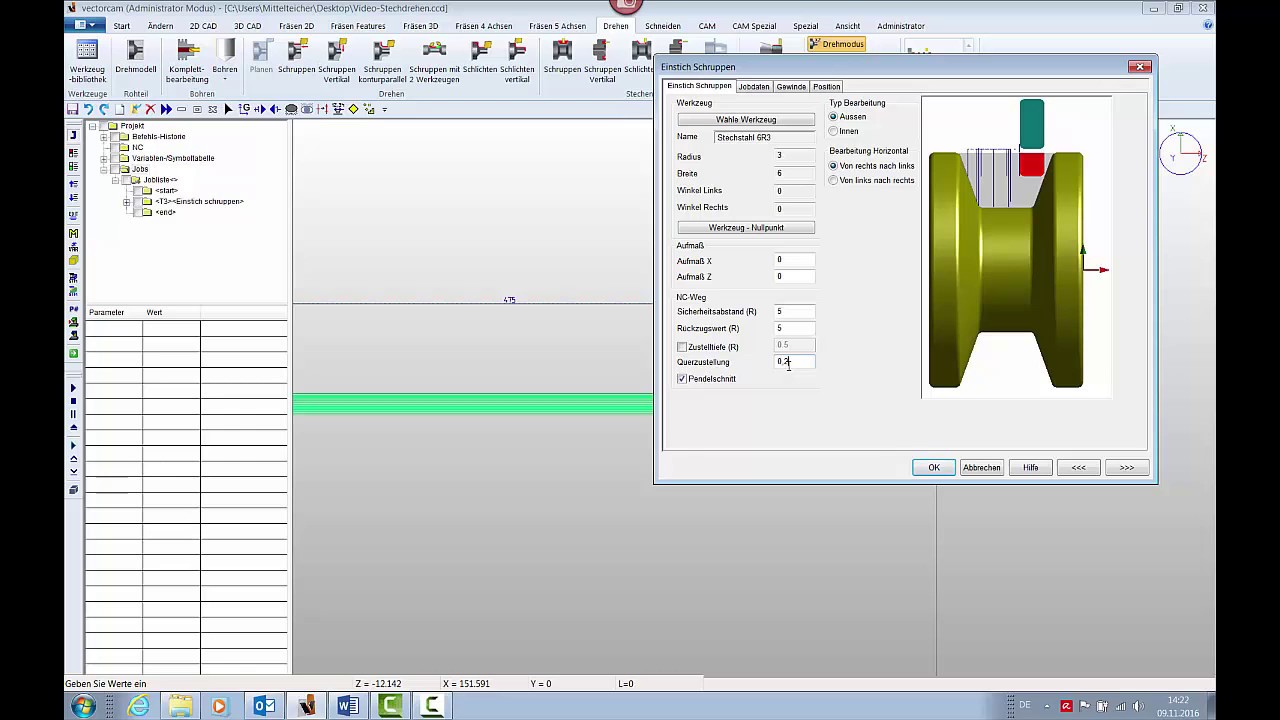Select the Aussen radio button
This screenshot has width=1280, height=720.
tap(833, 117)
